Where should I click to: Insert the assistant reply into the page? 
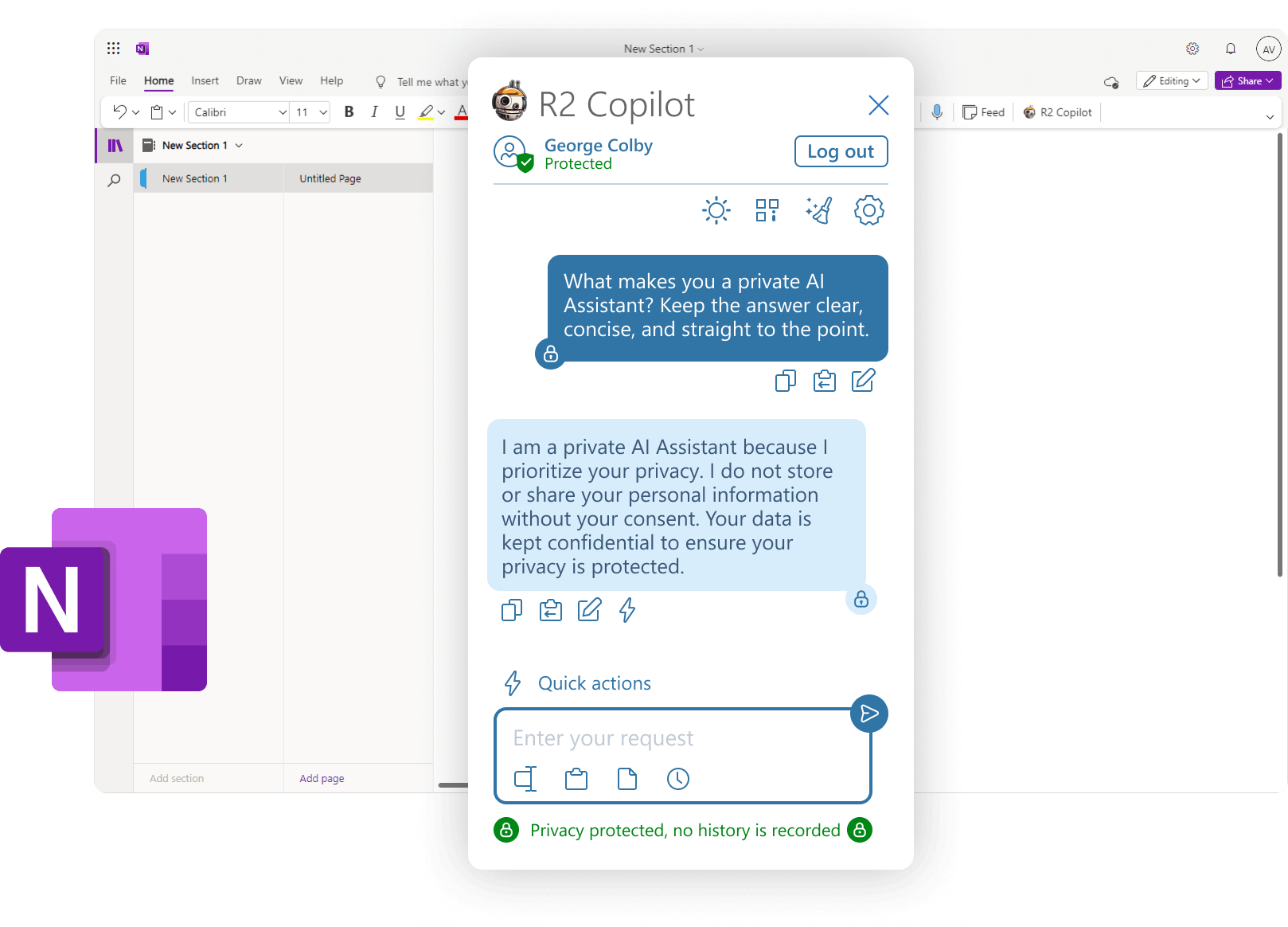click(x=551, y=610)
